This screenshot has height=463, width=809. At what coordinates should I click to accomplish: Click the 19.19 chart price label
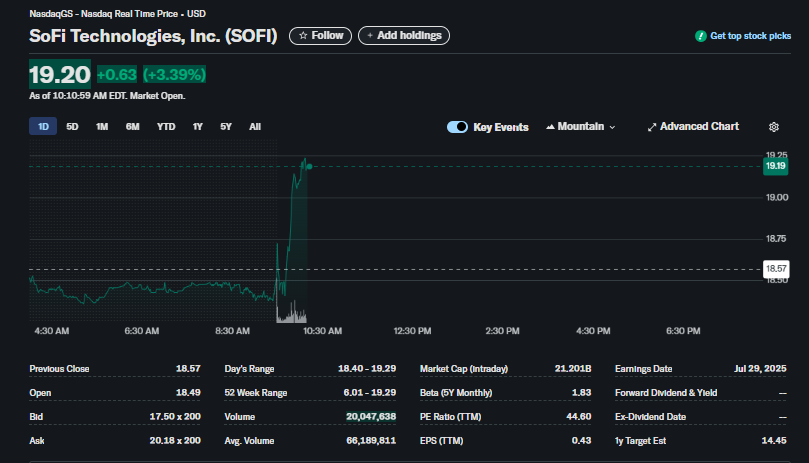coord(775,166)
